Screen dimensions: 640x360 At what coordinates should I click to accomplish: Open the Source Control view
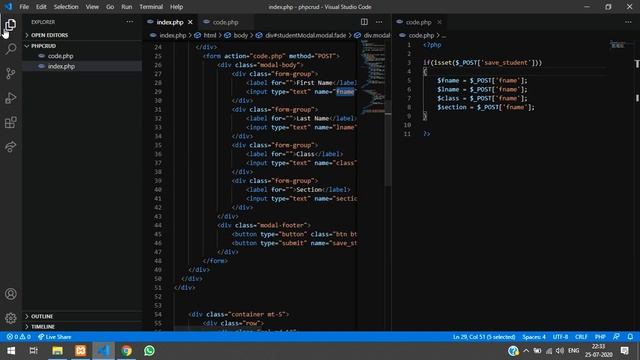(x=11, y=73)
